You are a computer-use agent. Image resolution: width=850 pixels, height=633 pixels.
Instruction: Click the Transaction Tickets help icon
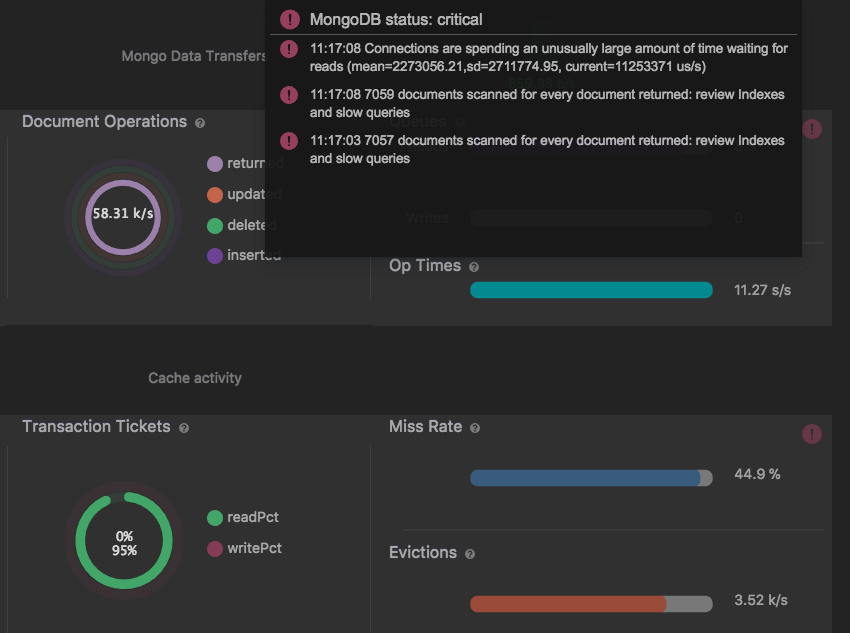coord(184,428)
